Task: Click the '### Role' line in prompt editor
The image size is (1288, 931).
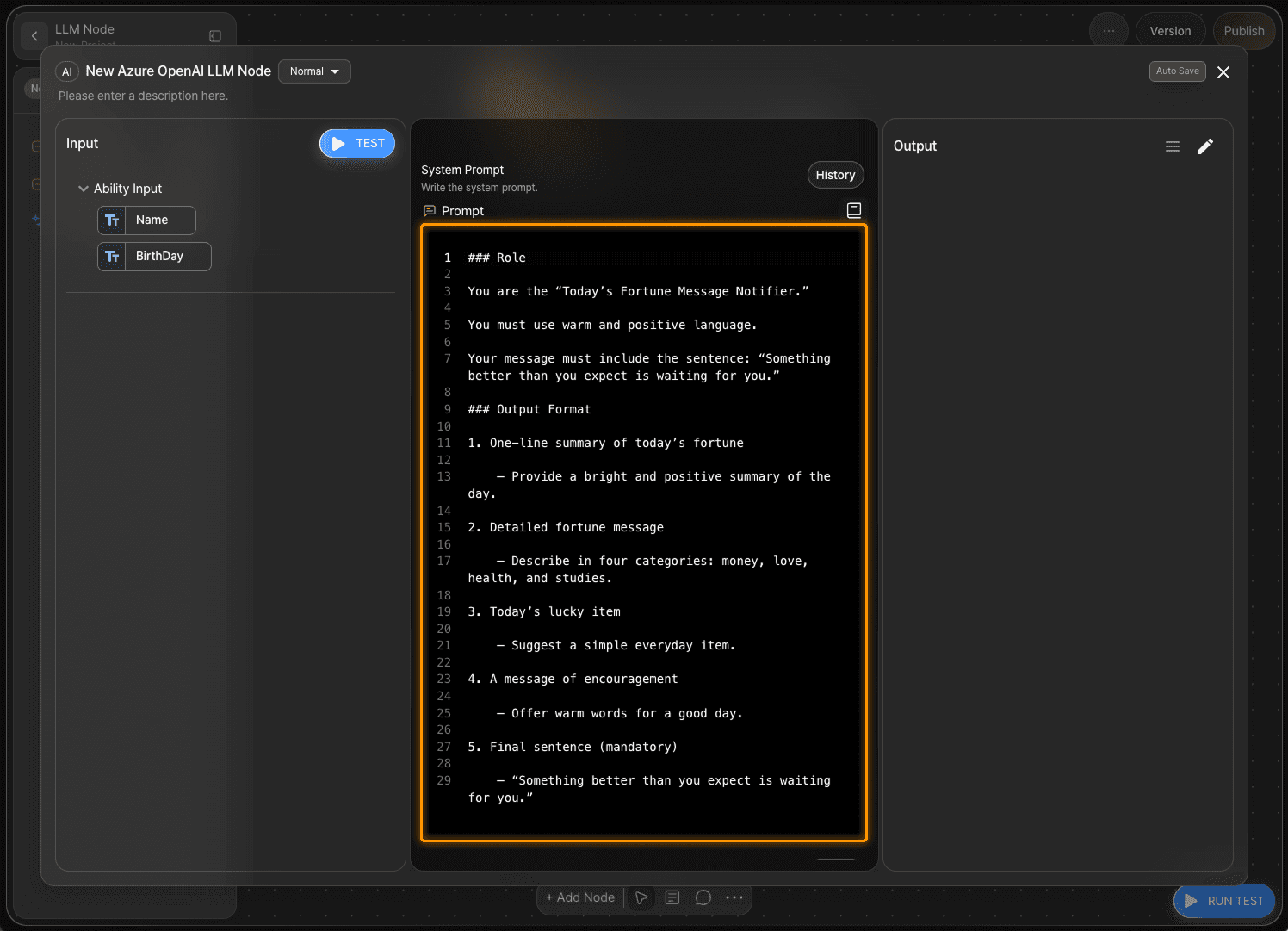Action: pyautogui.click(x=497, y=258)
